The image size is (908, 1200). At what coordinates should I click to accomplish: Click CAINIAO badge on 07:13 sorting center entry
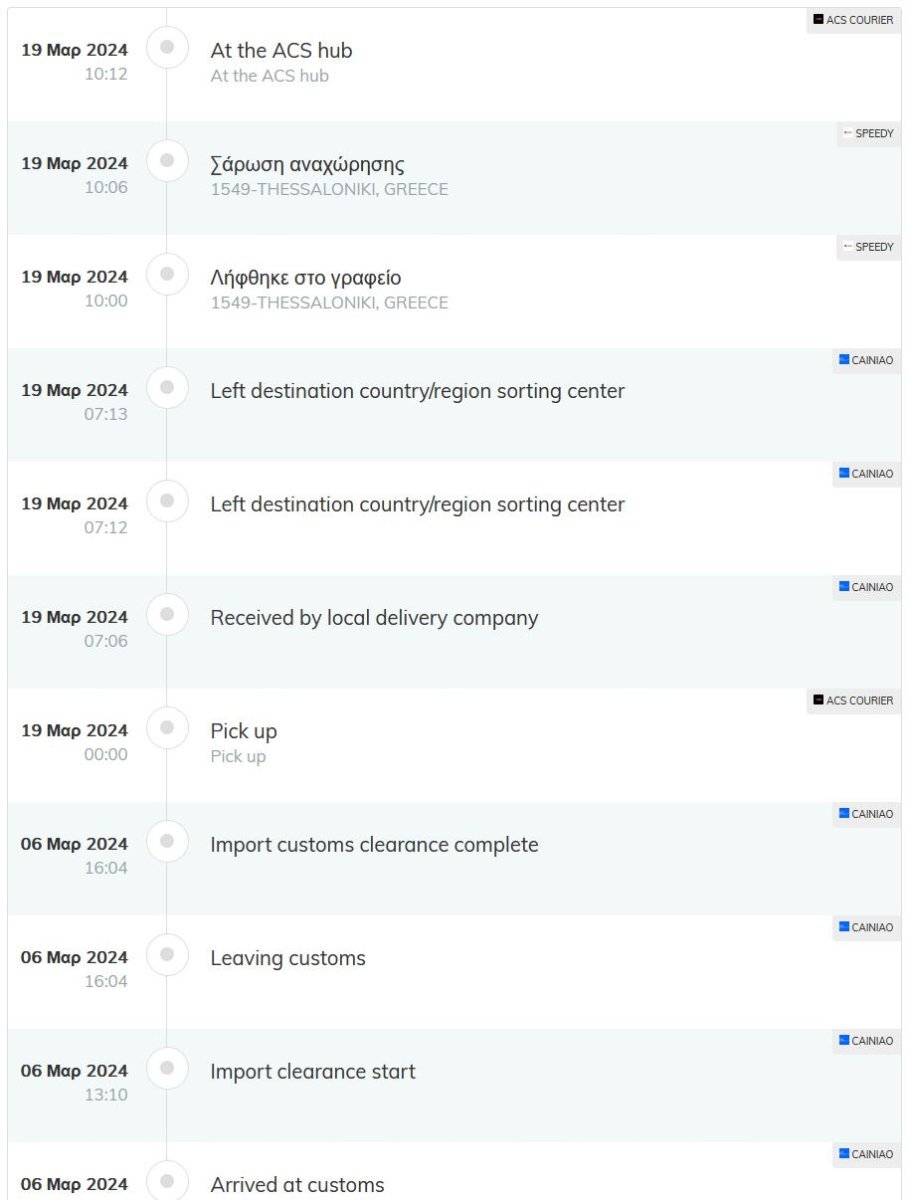[x=866, y=361]
